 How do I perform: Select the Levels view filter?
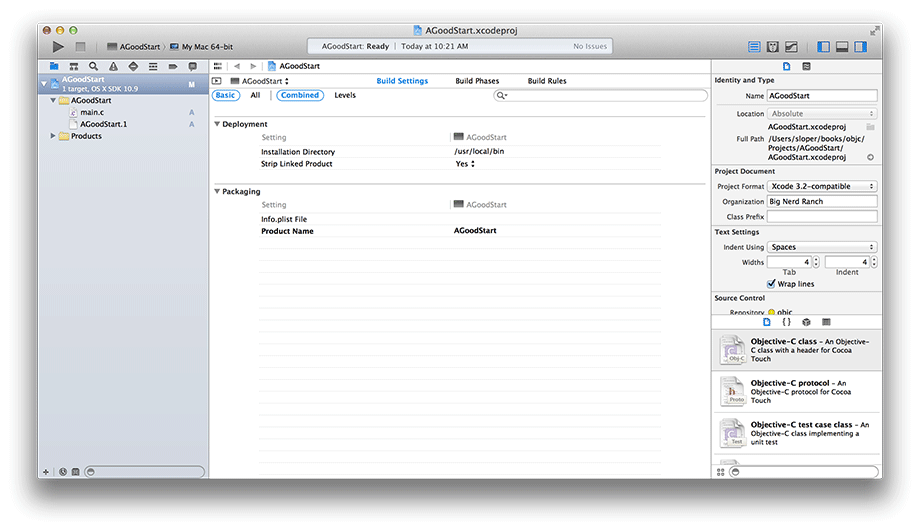click(x=345, y=95)
